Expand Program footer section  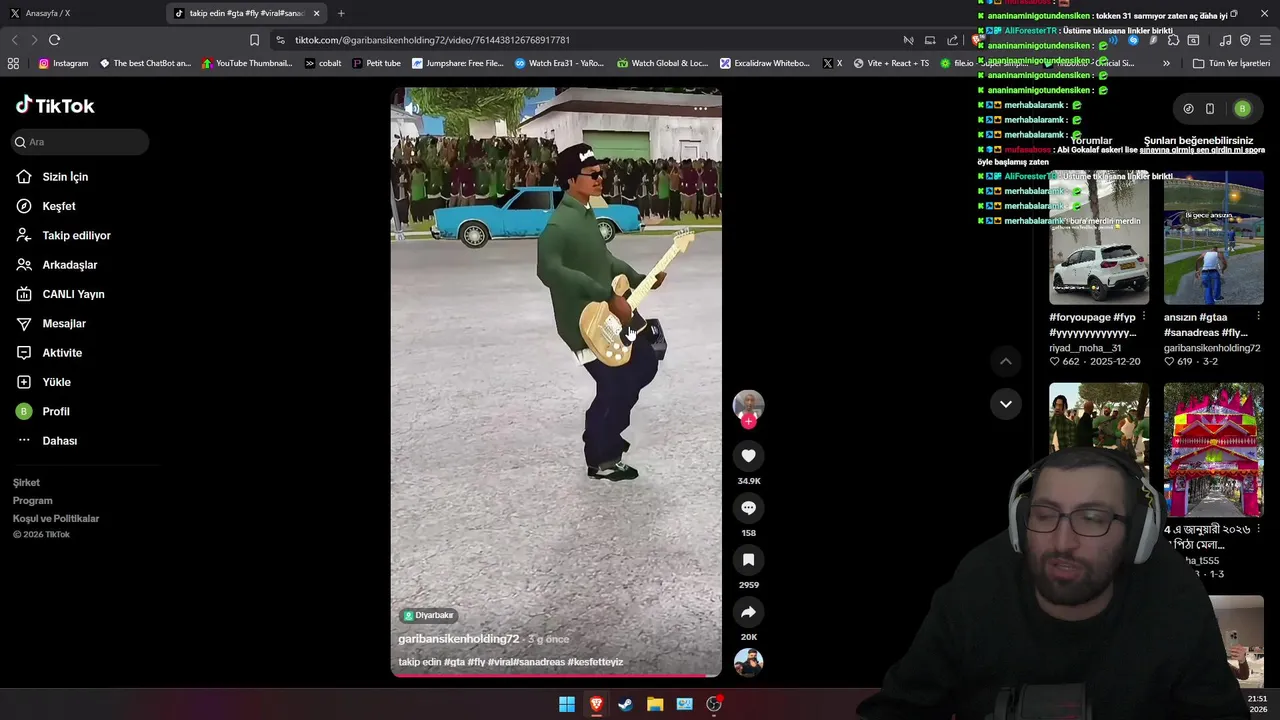coord(32,500)
